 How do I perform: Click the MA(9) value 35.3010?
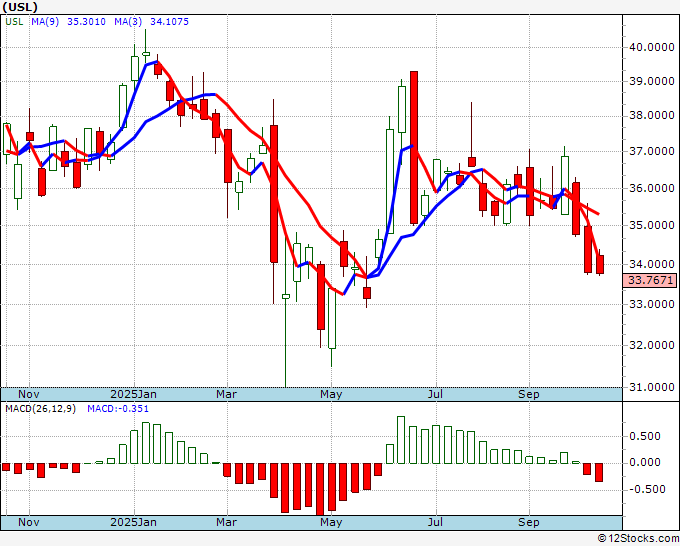point(86,22)
